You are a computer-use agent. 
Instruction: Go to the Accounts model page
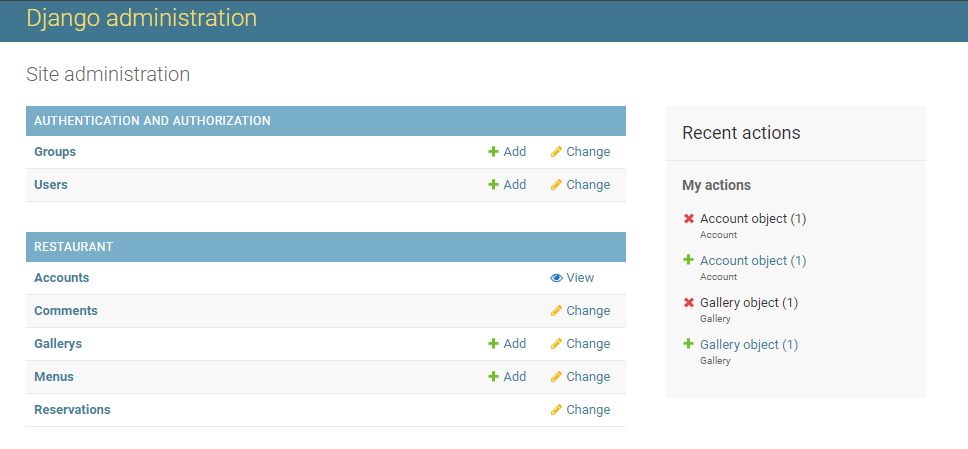coord(61,278)
